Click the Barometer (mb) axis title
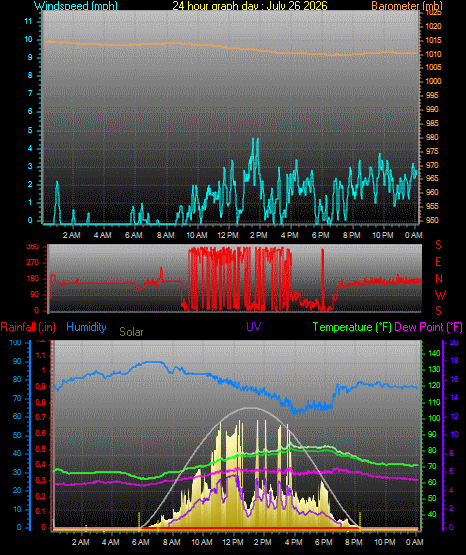 [407, 5]
